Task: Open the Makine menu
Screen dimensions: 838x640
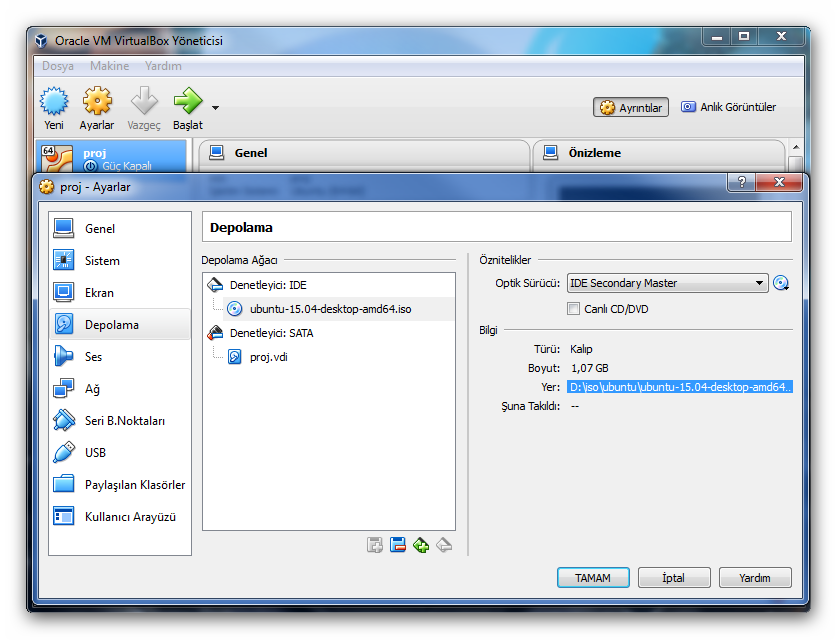Action: coord(110,66)
